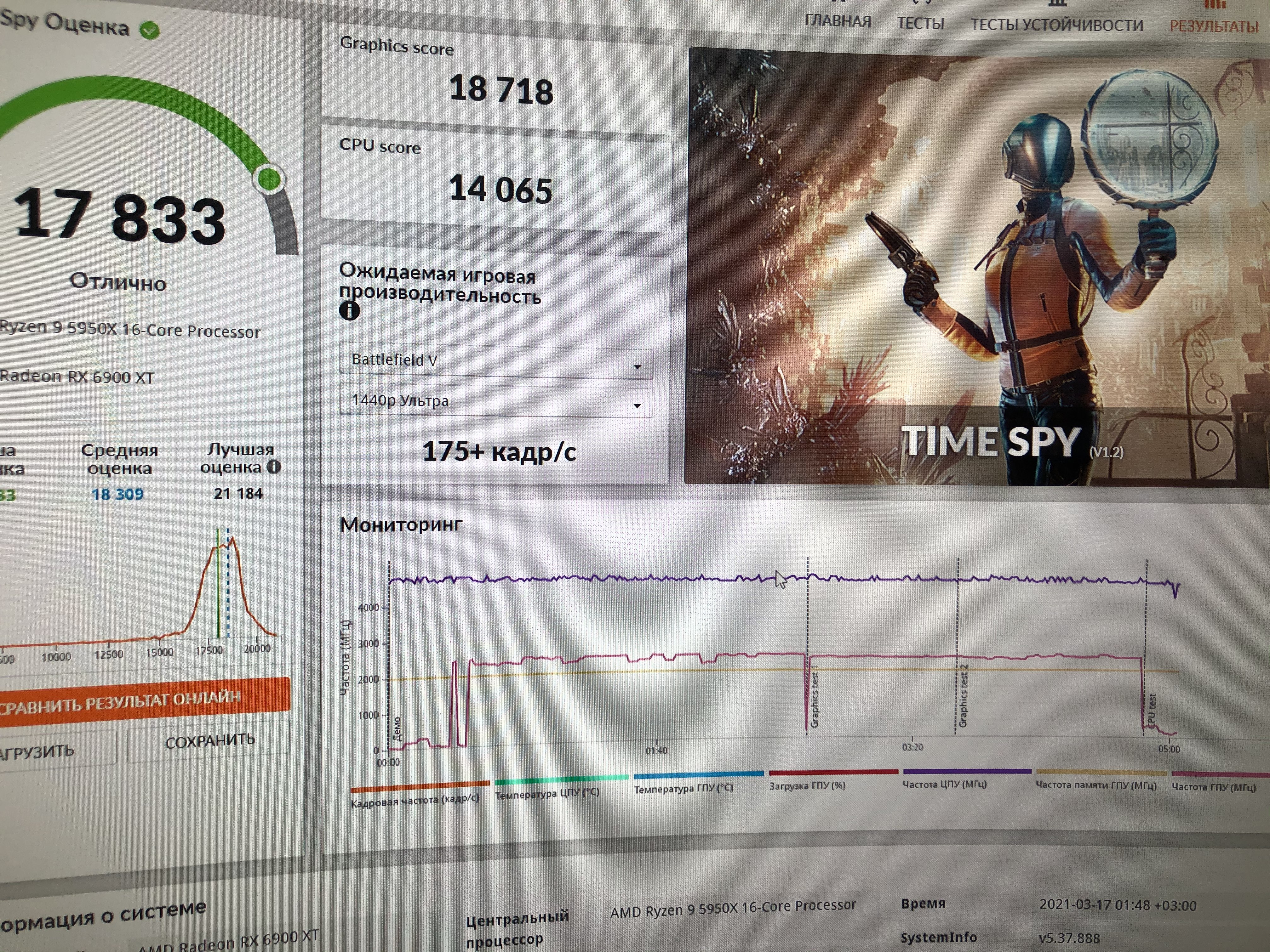1270x952 pixels.
Task: Toggle Загрузка ГПУ legend line
Action: 833,772
